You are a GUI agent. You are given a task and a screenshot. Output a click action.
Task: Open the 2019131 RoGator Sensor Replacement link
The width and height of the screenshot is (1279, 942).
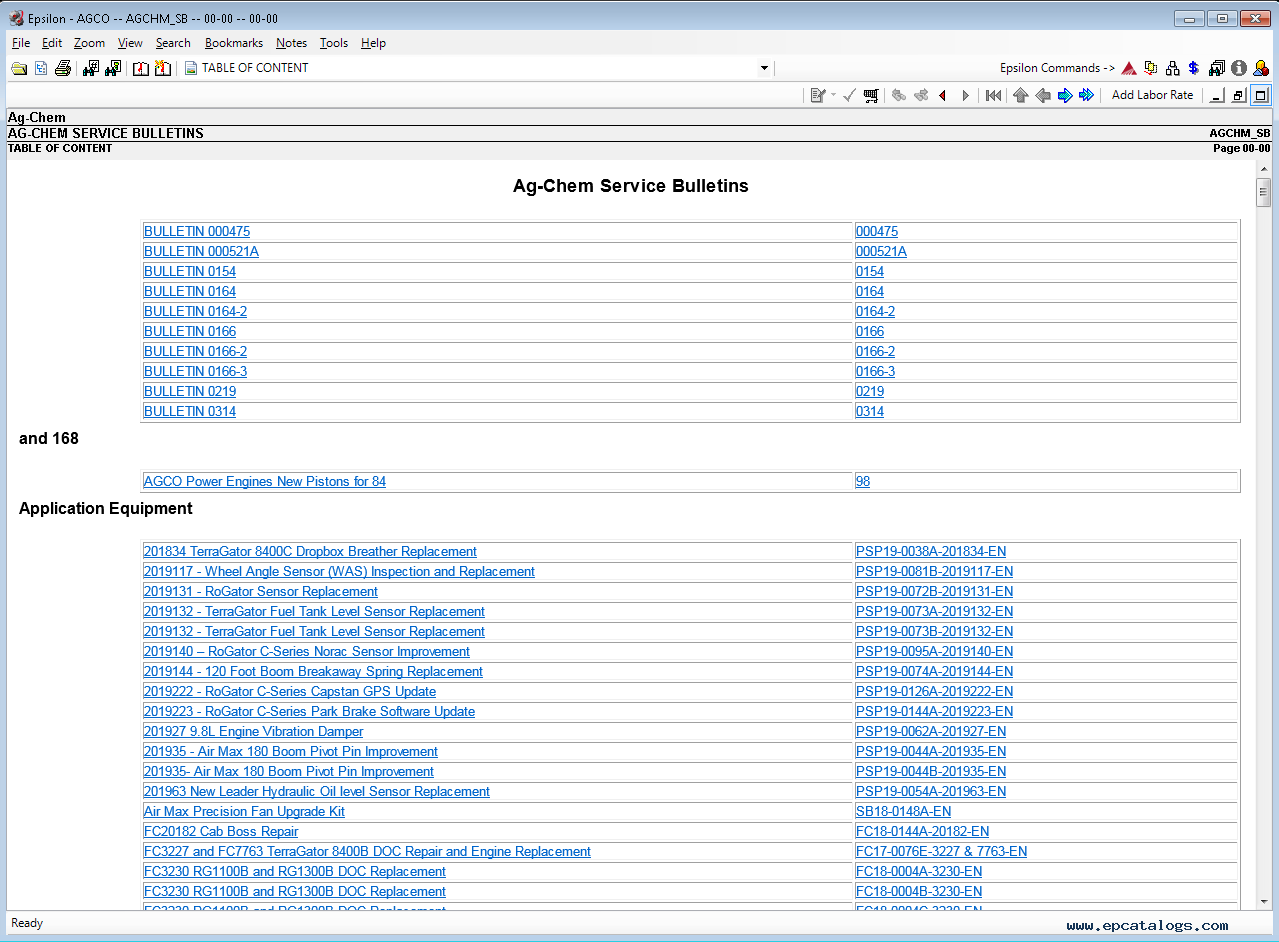(261, 591)
